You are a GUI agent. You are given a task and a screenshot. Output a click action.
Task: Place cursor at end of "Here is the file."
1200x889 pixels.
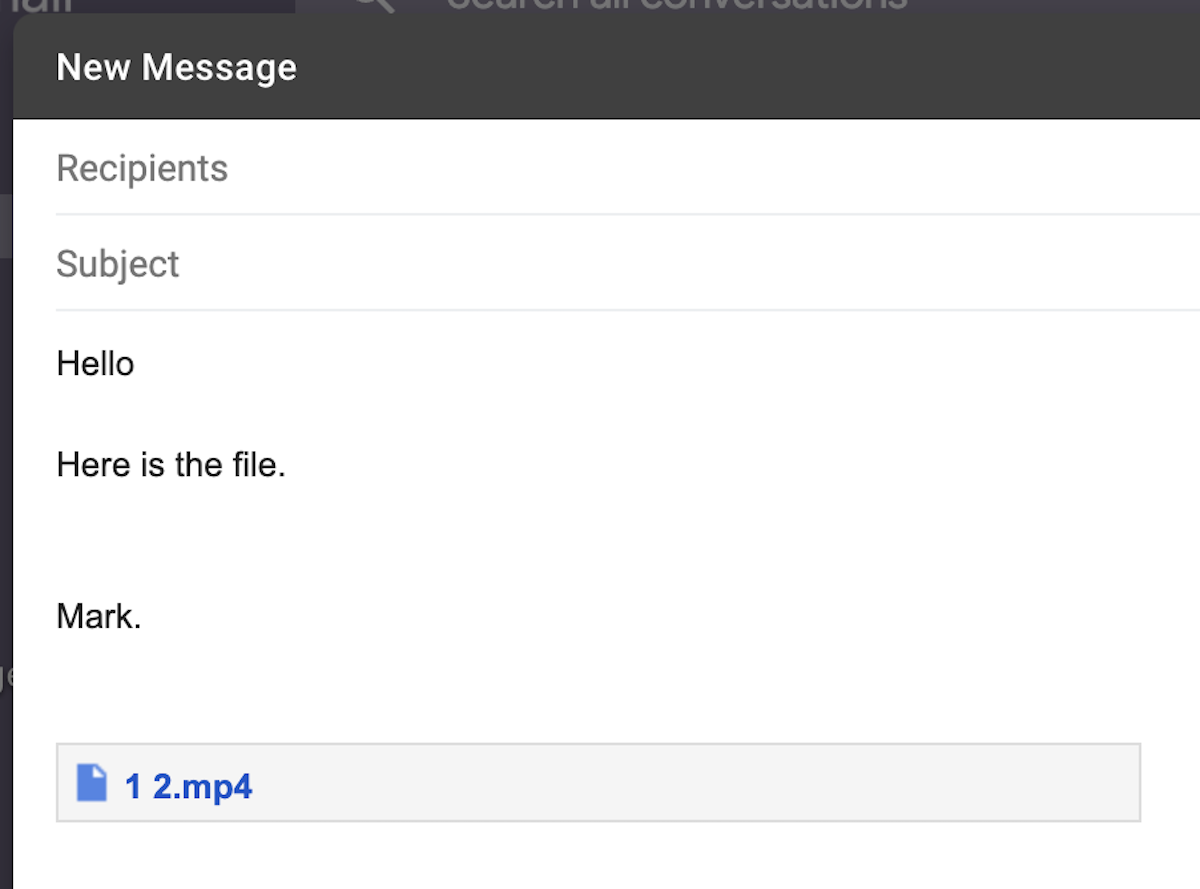click(x=287, y=465)
